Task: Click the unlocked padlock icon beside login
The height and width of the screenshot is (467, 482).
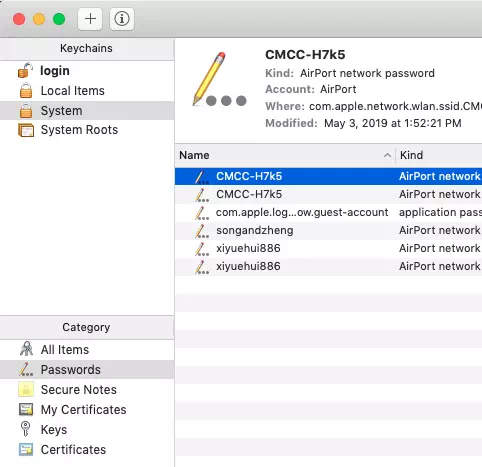Action: (x=25, y=70)
